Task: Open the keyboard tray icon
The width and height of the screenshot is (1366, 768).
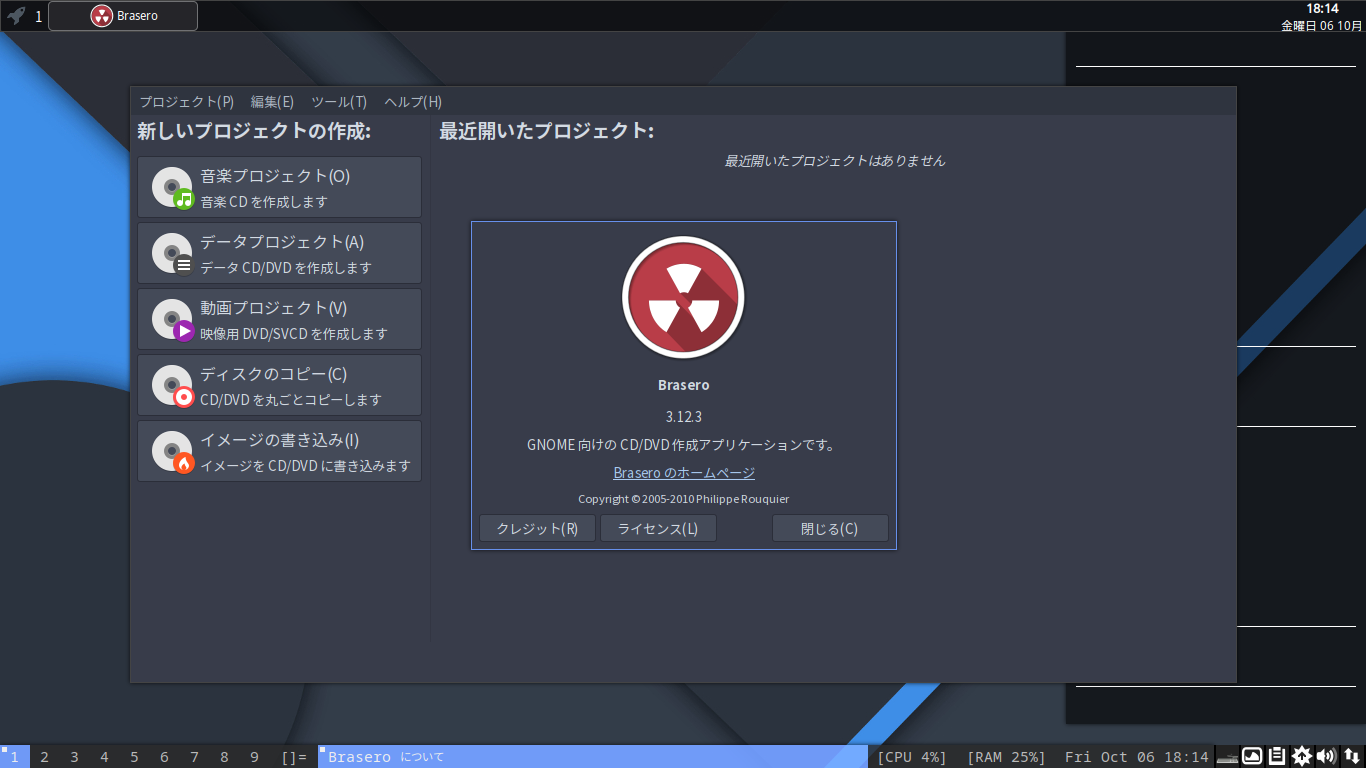Action: pos(1227,757)
